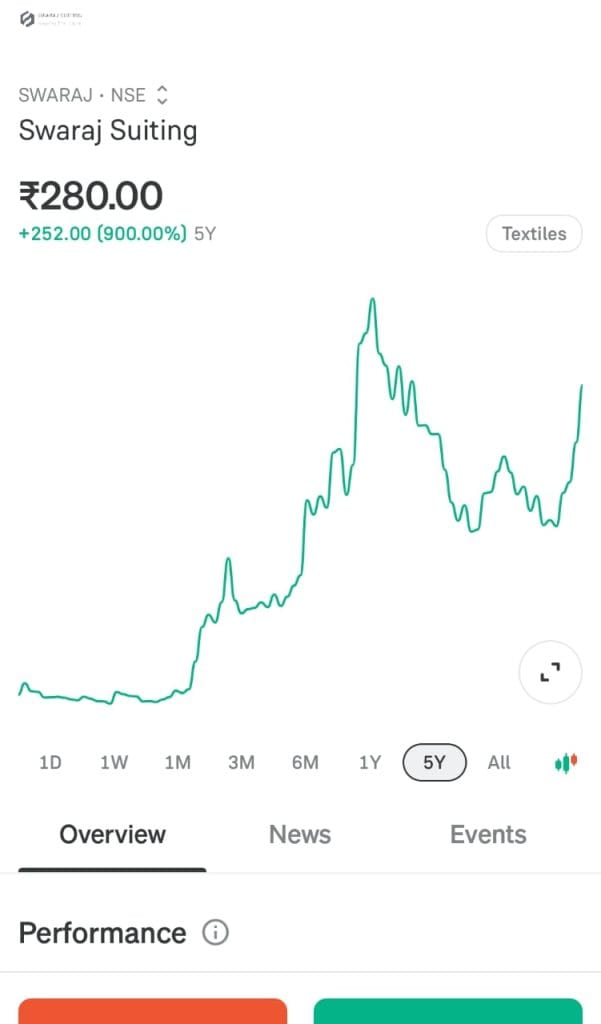Select the 5Y time range
This screenshot has width=601, height=1024.
434,763
